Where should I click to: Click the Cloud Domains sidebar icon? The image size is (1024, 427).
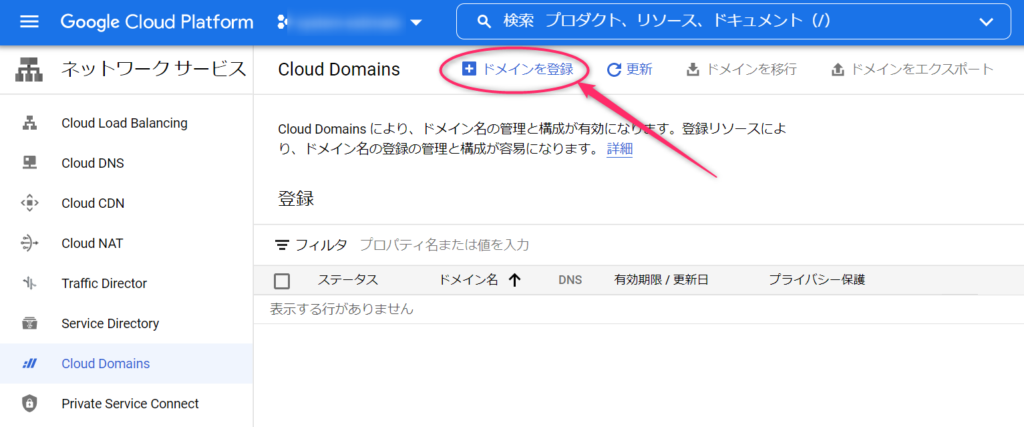tap(29, 364)
